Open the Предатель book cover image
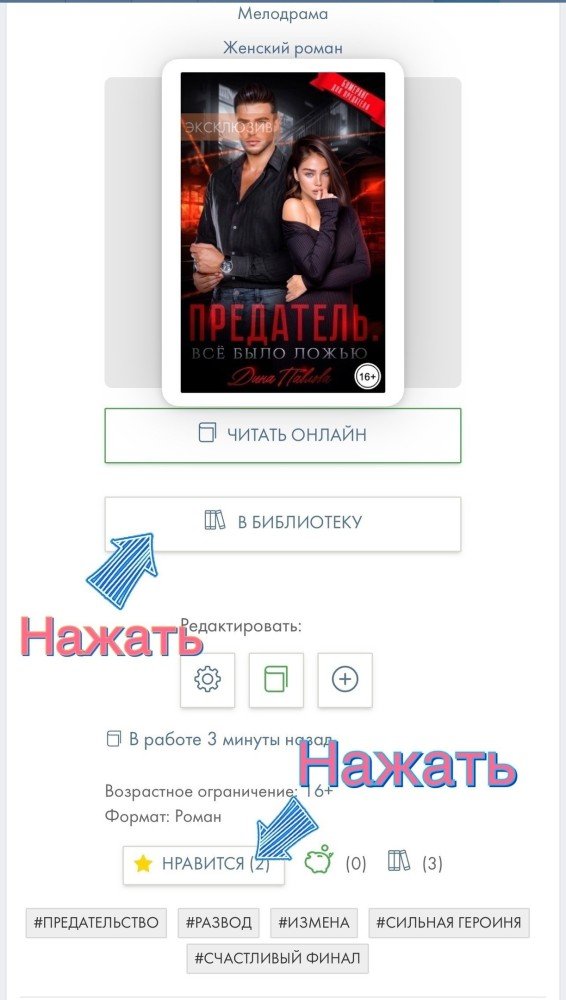The width and height of the screenshot is (566, 1000). tap(283, 232)
